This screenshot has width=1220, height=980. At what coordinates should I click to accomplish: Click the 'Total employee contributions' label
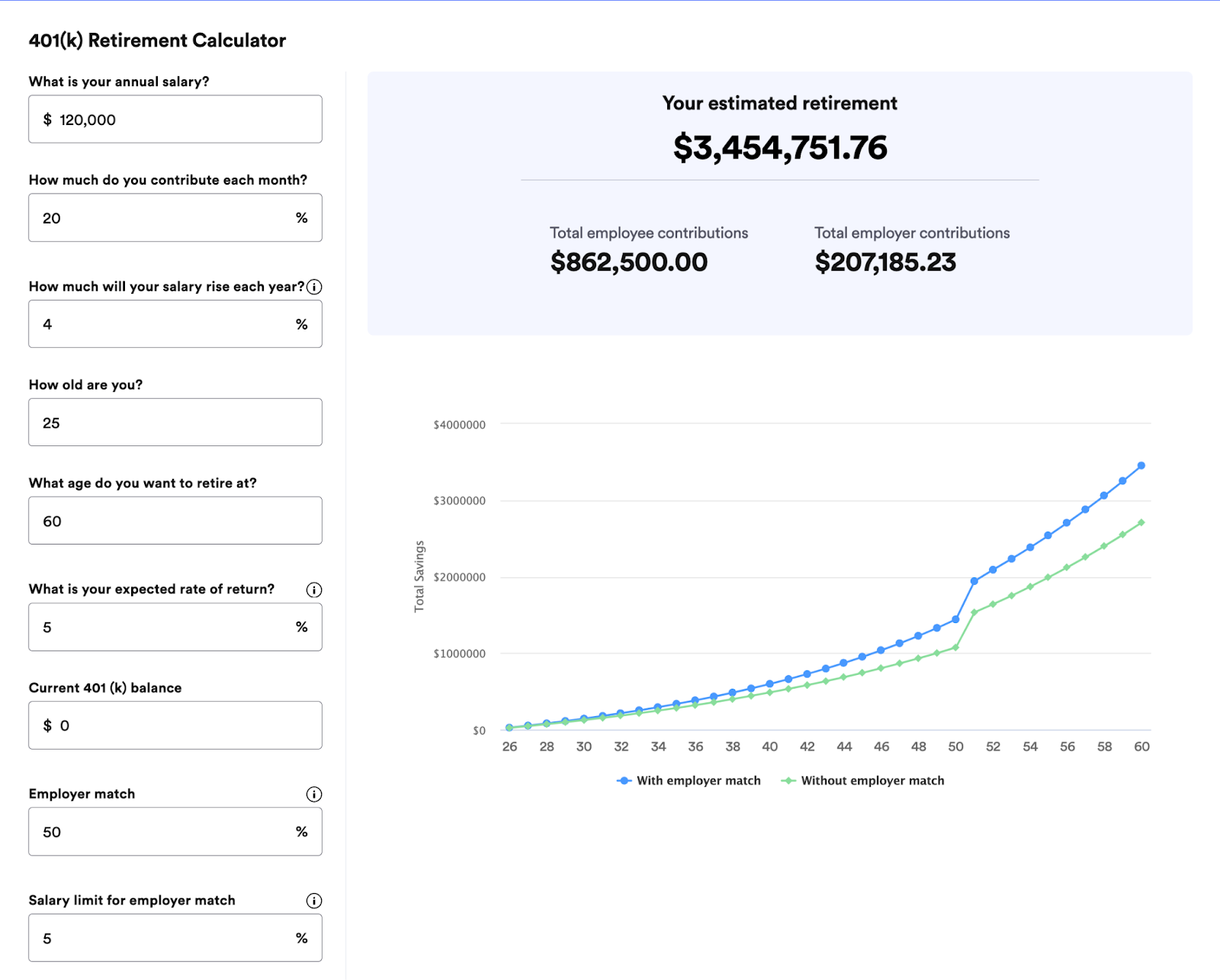pos(649,233)
